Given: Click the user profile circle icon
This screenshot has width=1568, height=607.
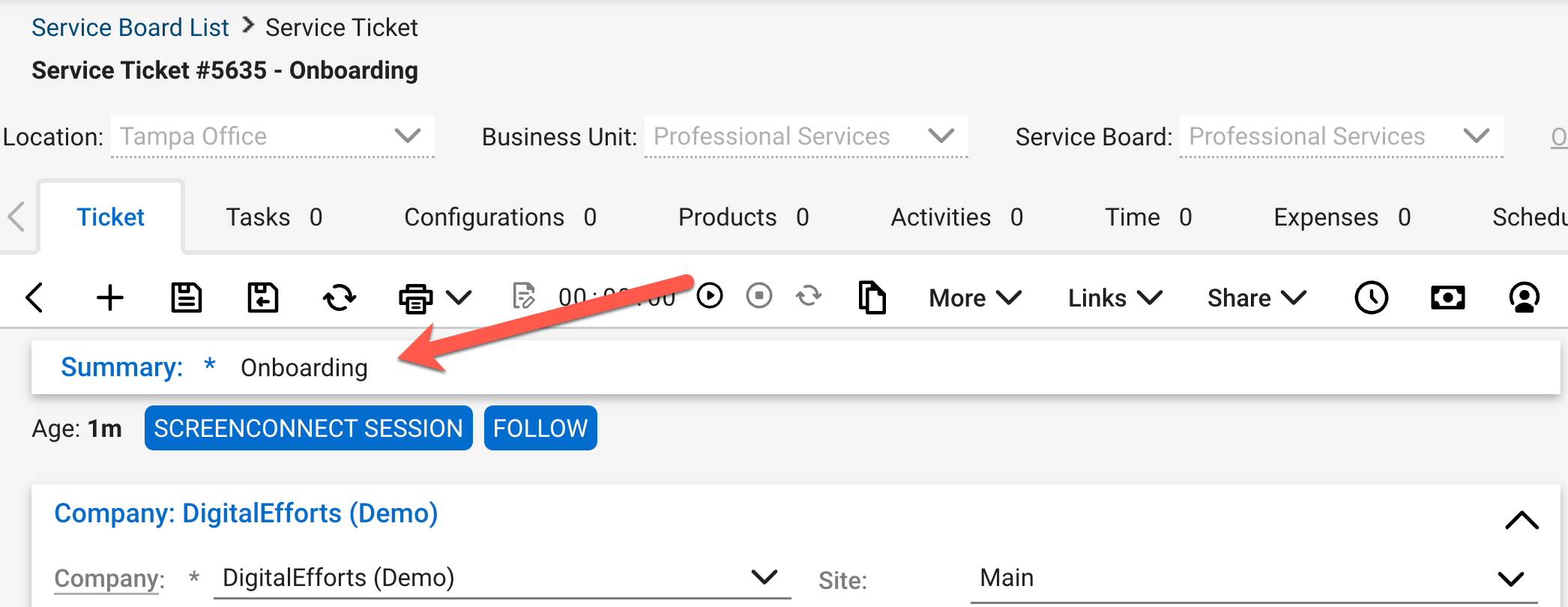Looking at the screenshot, I should click(x=1525, y=298).
